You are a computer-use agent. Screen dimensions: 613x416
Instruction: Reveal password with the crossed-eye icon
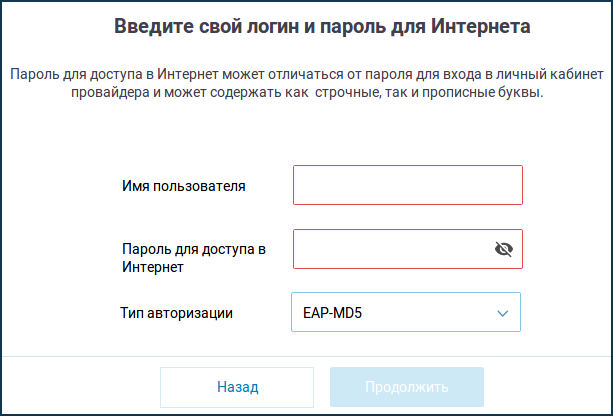point(503,249)
